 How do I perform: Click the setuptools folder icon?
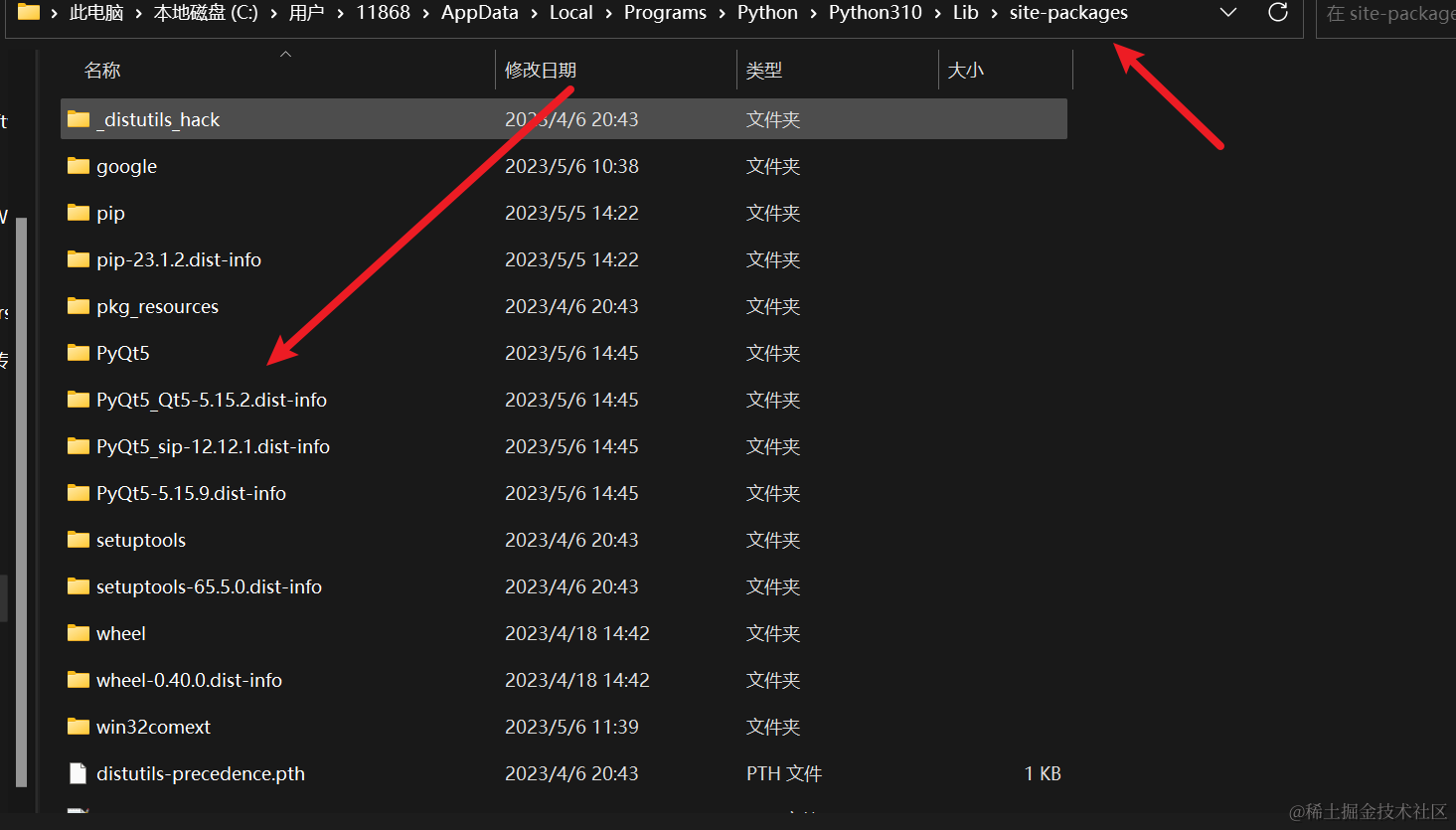coord(79,540)
